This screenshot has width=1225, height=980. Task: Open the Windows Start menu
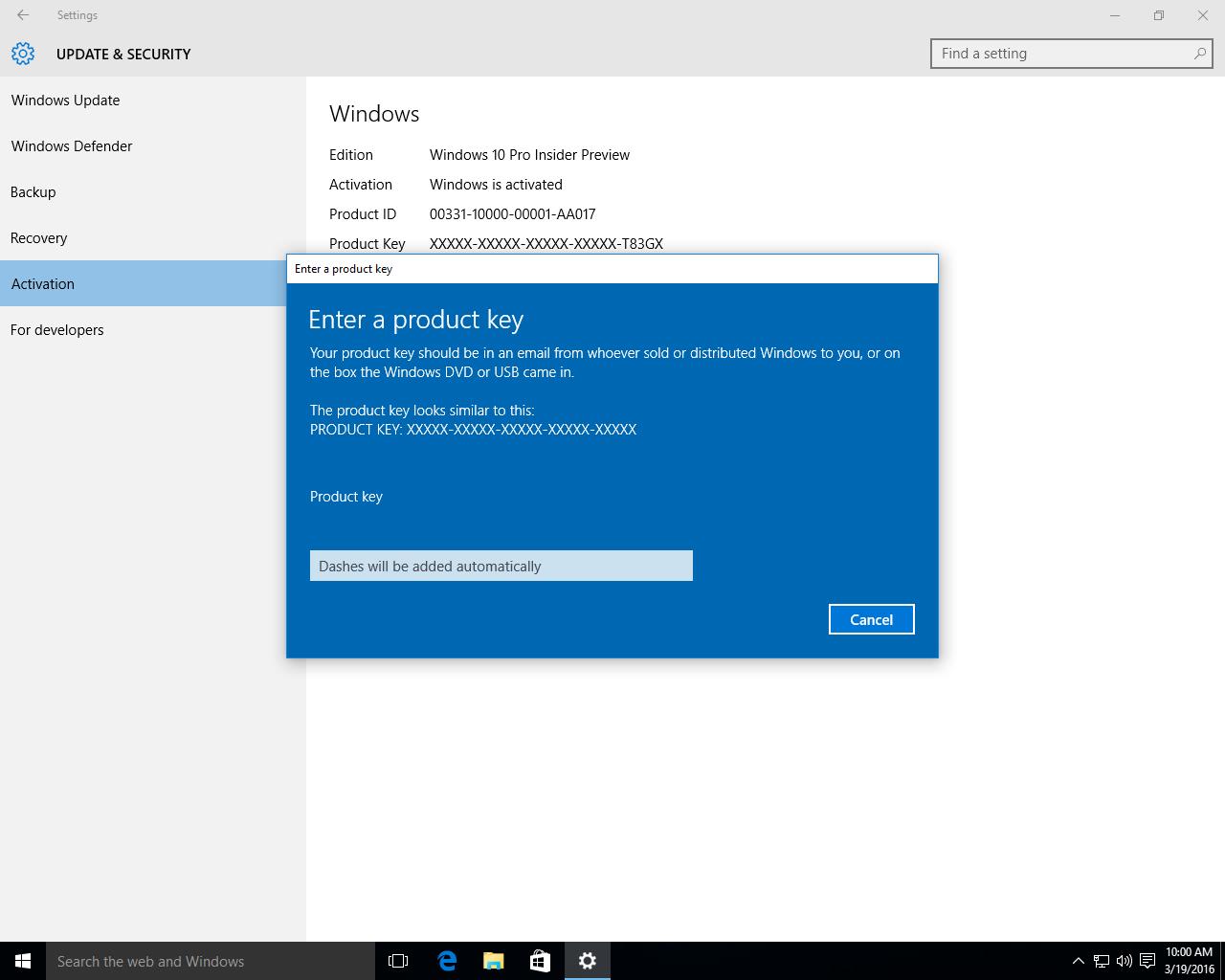tap(23, 961)
